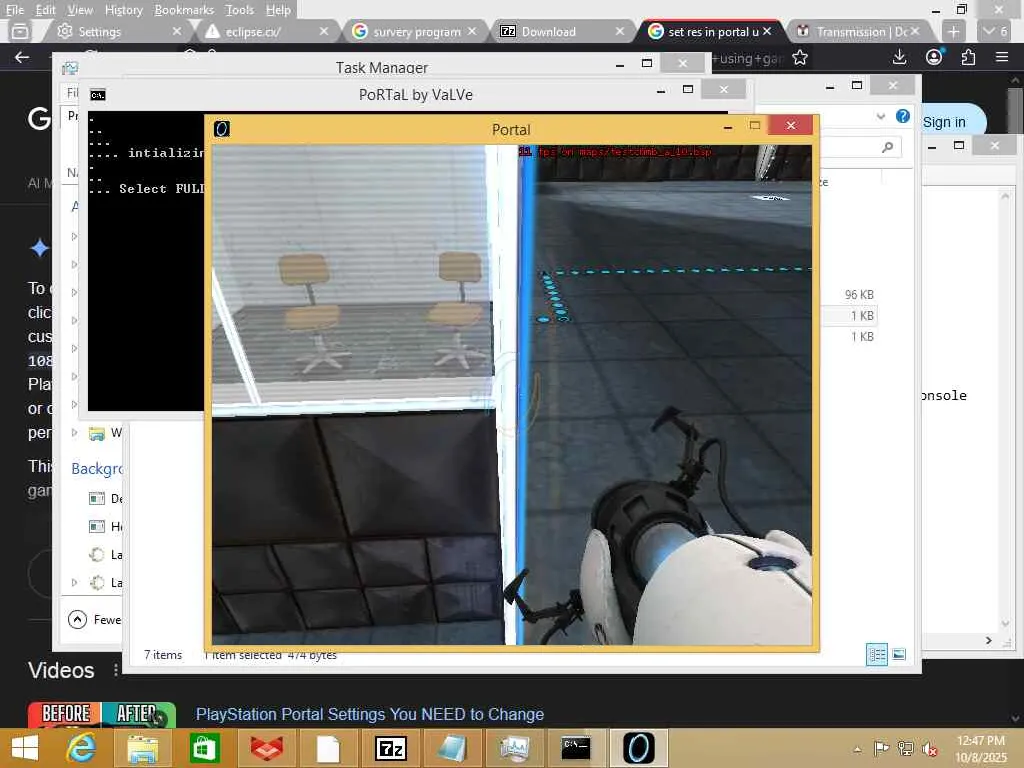The image size is (1024, 768).
Task: Switch File Explorer to details view
Action: coord(876,654)
